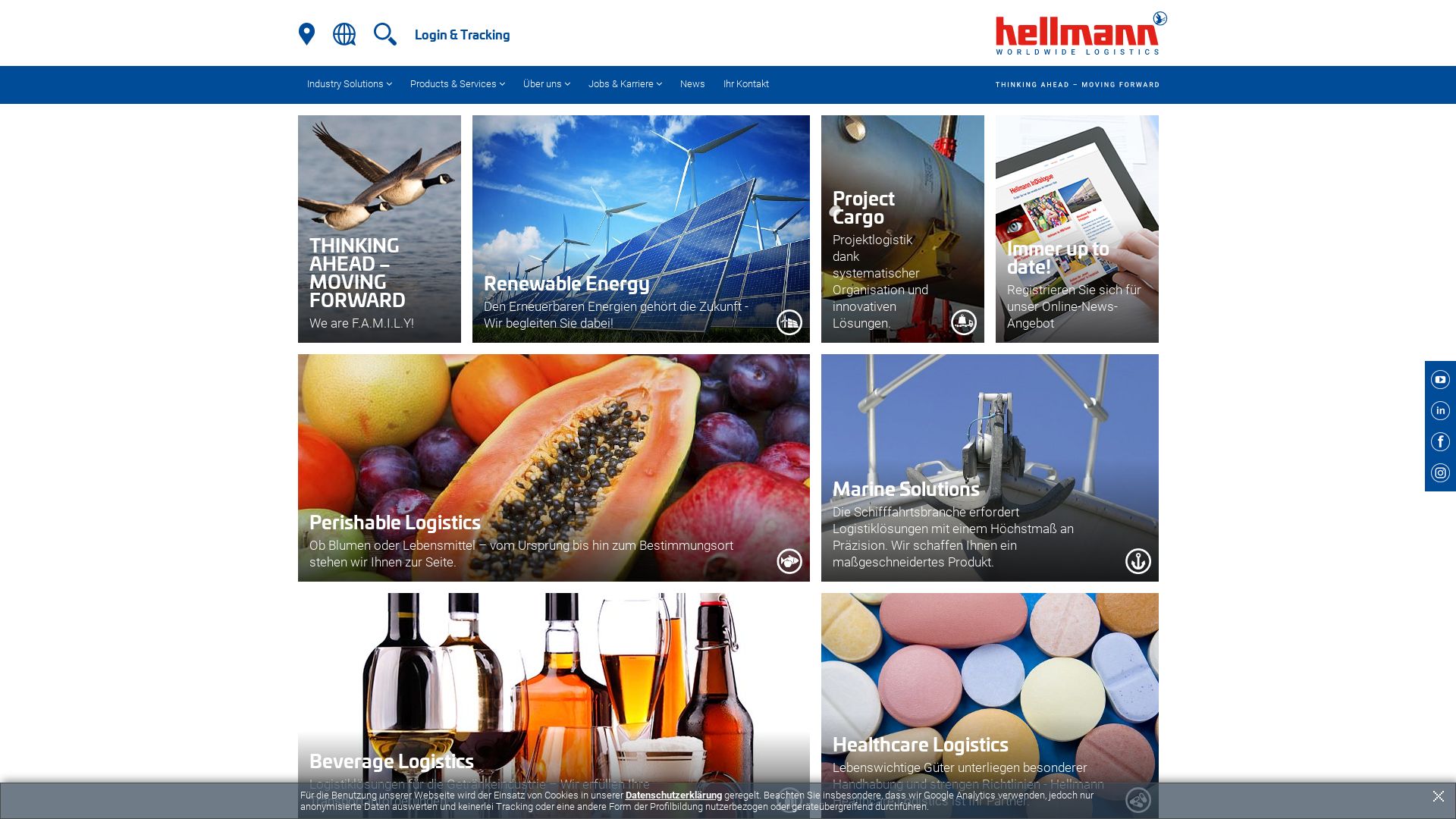
Task: Open the location pin finder icon
Action: coord(306,34)
